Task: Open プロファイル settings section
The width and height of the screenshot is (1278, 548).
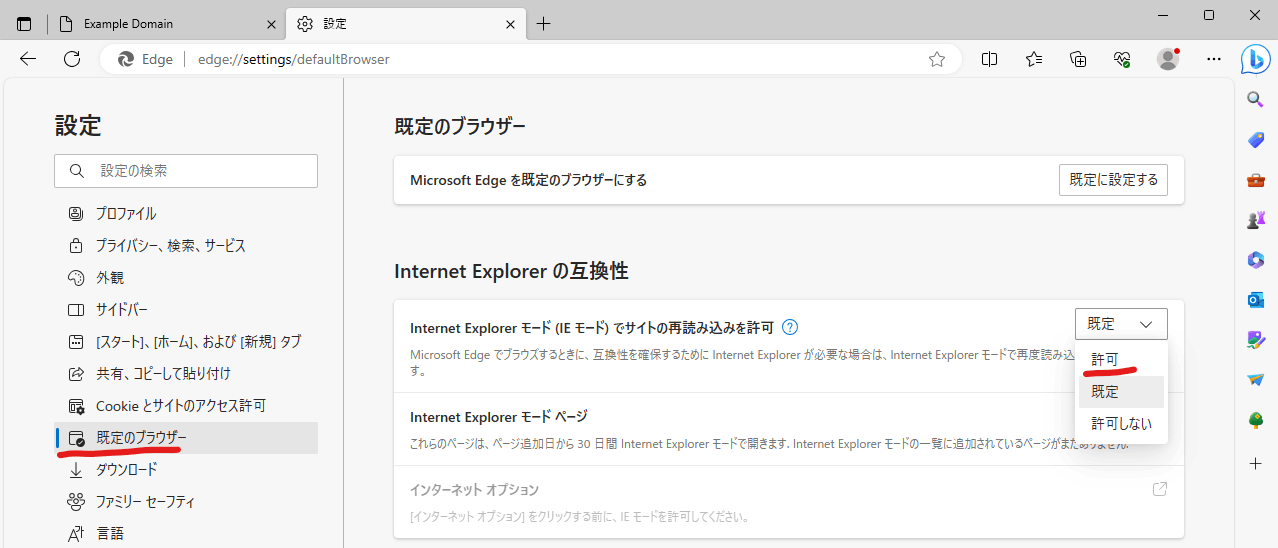Action: [x=186, y=213]
